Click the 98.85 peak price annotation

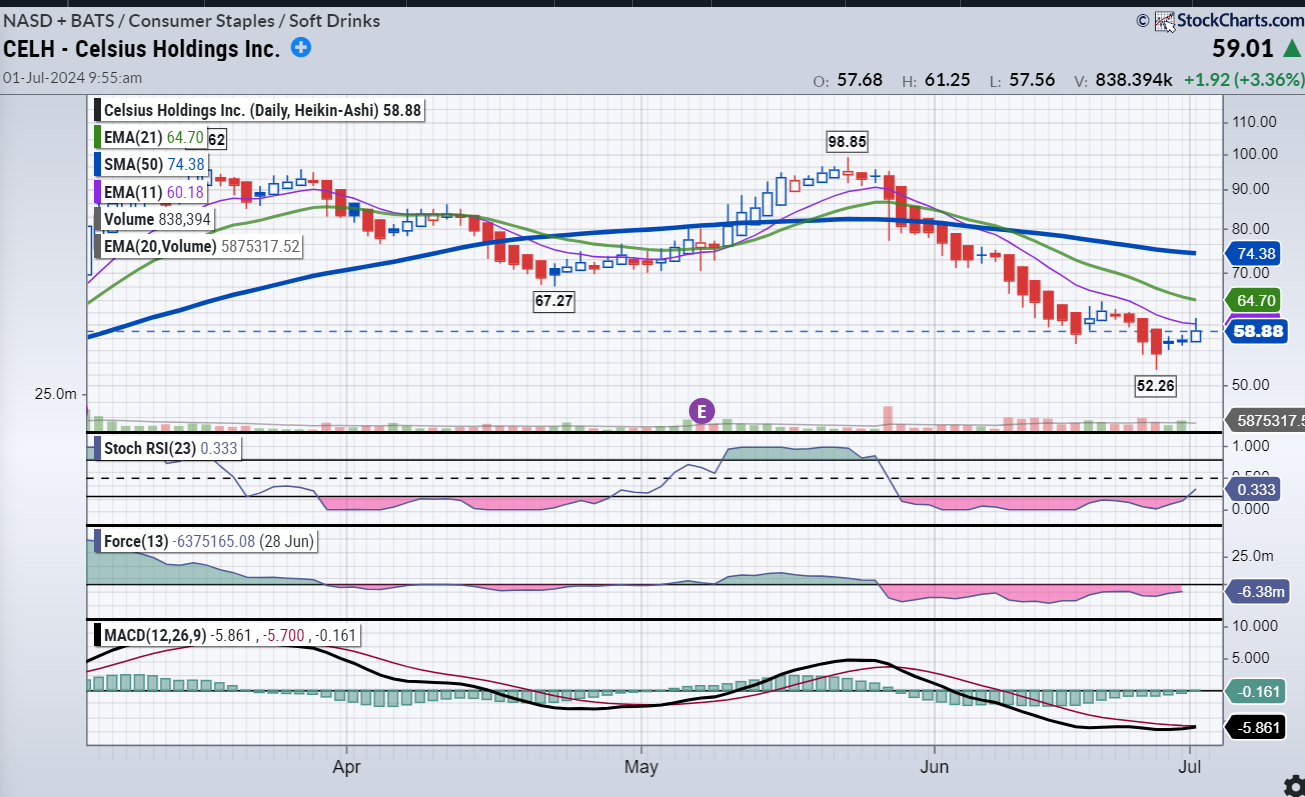(846, 141)
